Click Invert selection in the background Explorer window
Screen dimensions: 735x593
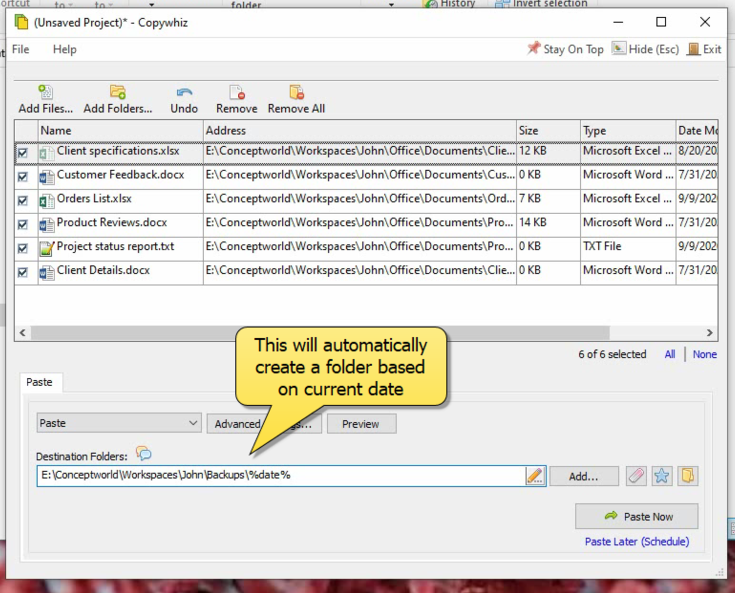[x=541, y=3]
